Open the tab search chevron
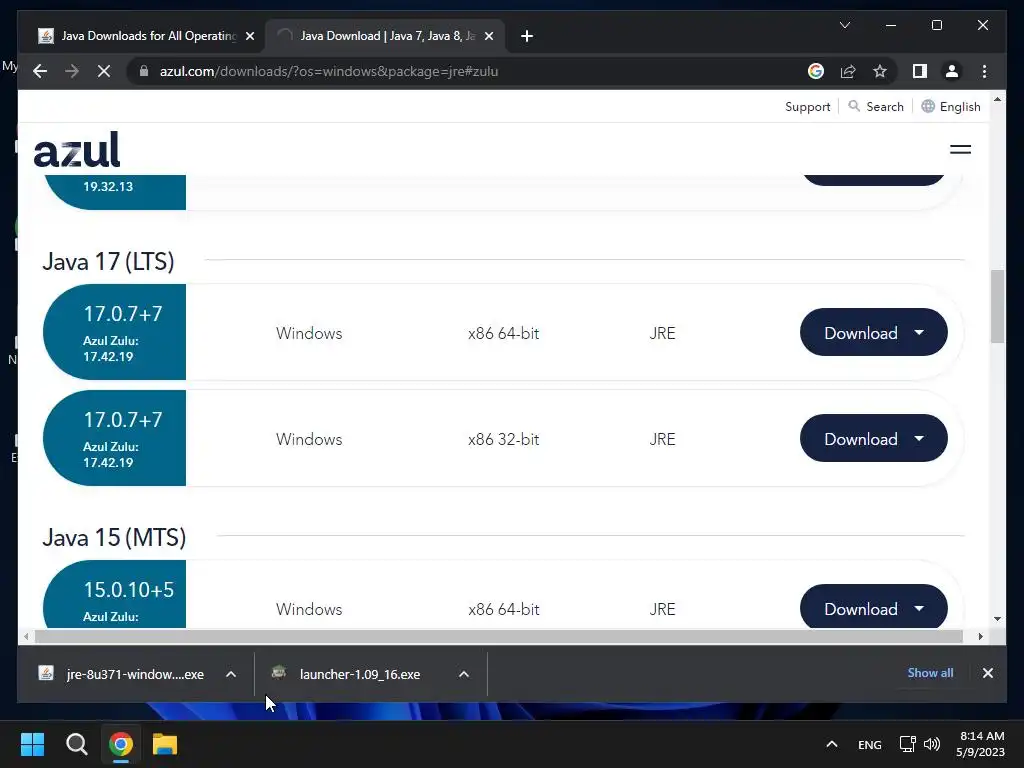This screenshot has height=768, width=1024. click(x=844, y=25)
